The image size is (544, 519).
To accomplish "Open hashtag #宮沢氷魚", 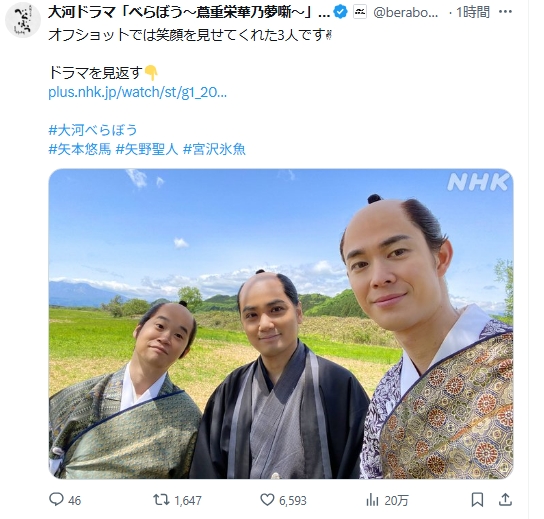I will pos(214,149).
